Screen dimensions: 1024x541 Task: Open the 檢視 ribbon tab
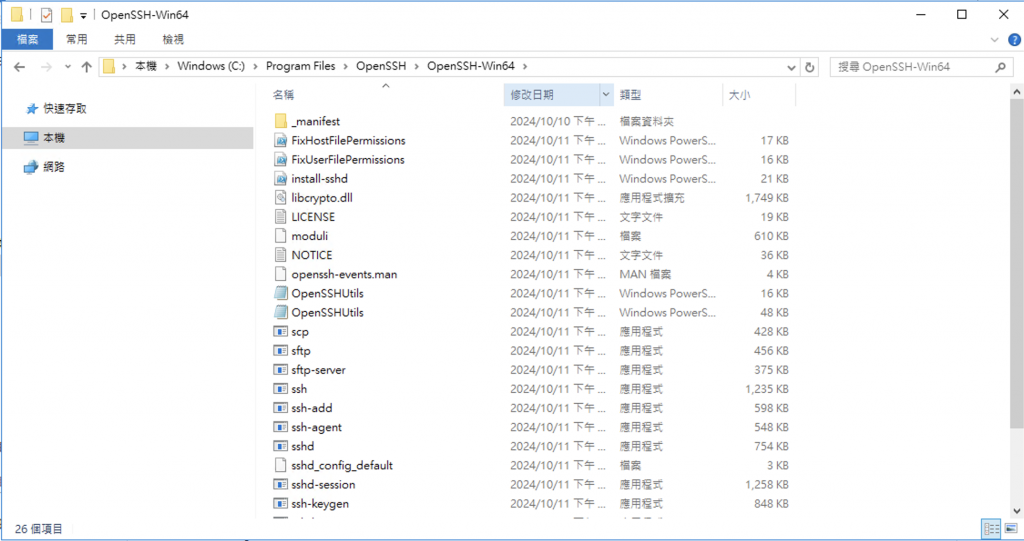[x=173, y=39]
